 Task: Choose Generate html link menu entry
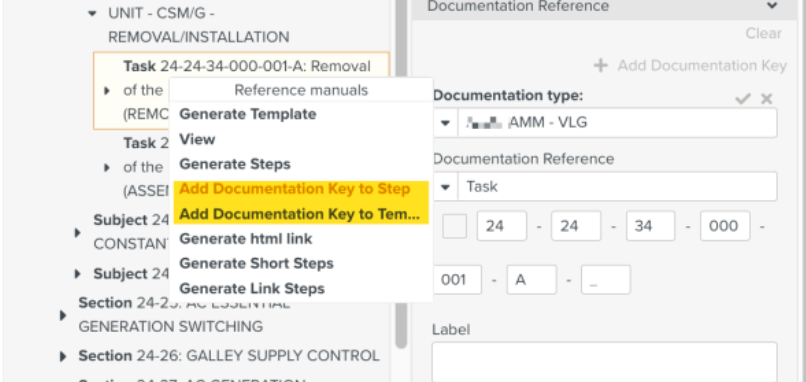246,239
